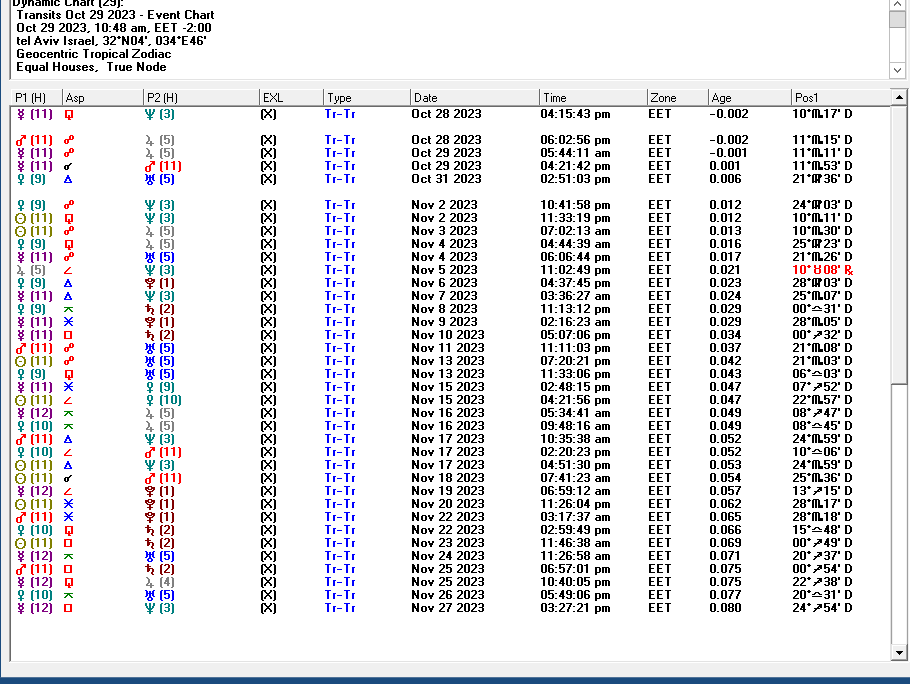Click Saturn glyph in Nov 8 11:13:12 pm row
Image resolution: width=910 pixels, height=684 pixels.
[150, 309]
